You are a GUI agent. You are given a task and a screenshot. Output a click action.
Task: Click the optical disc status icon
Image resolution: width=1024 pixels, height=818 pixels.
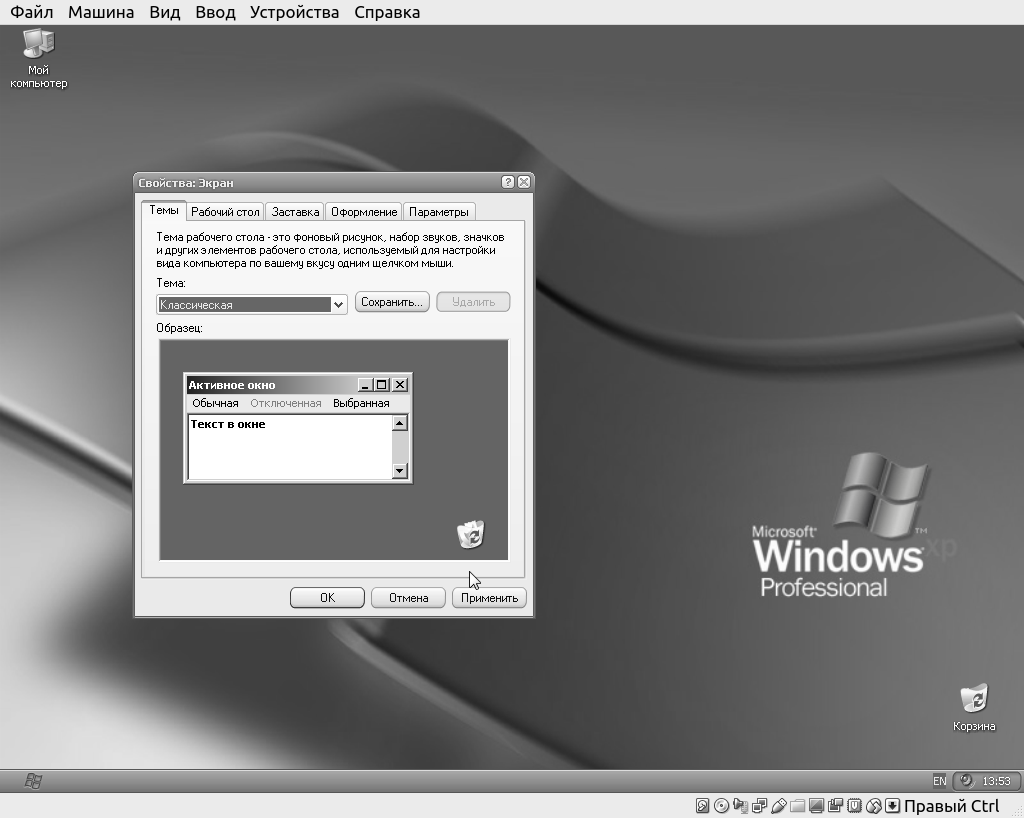(722, 806)
